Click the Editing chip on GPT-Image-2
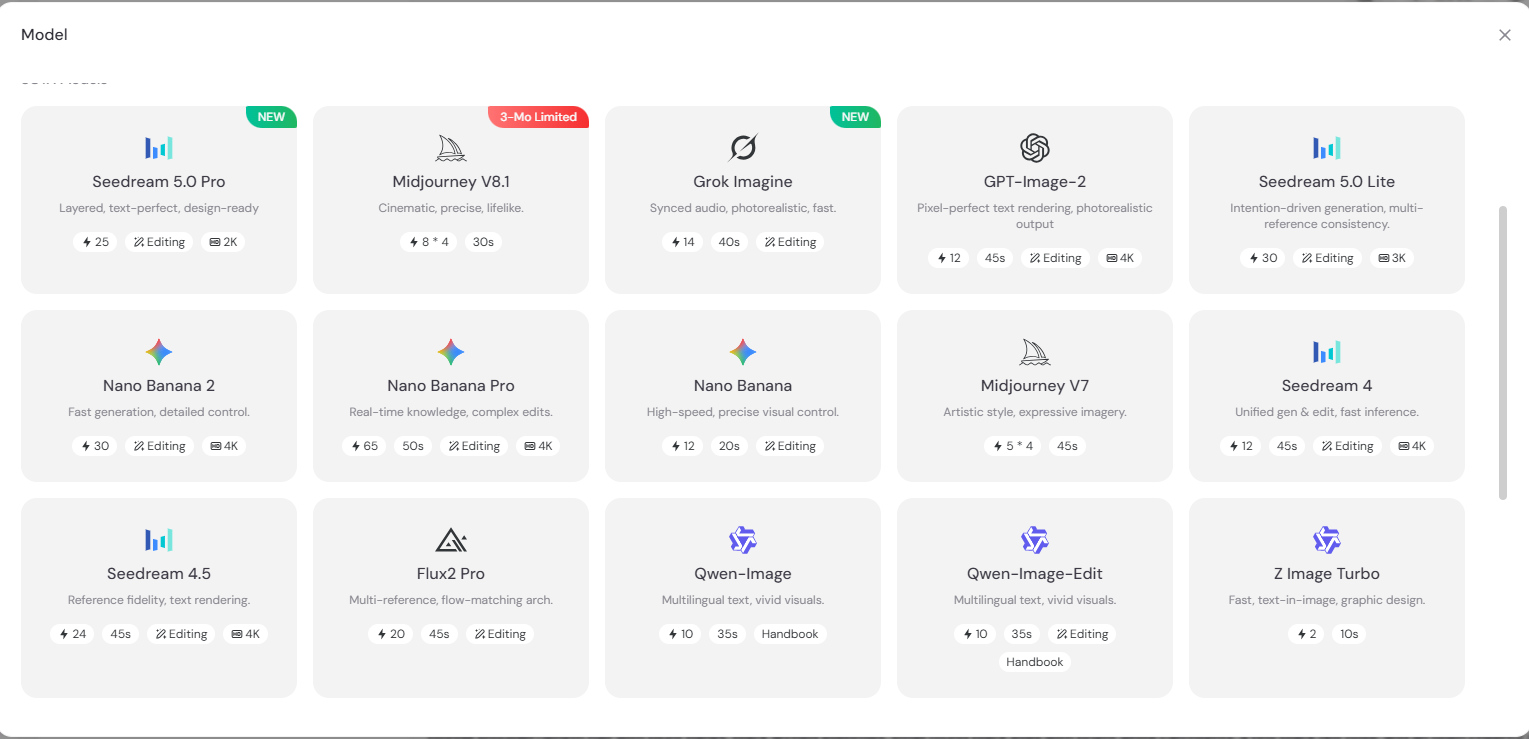 [x=1055, y=258]
